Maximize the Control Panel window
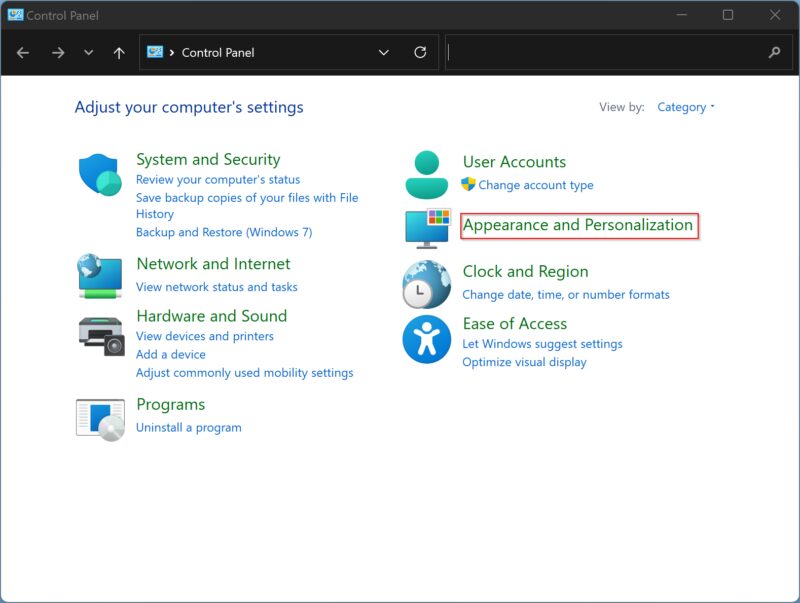 click(x=728, y=15)
